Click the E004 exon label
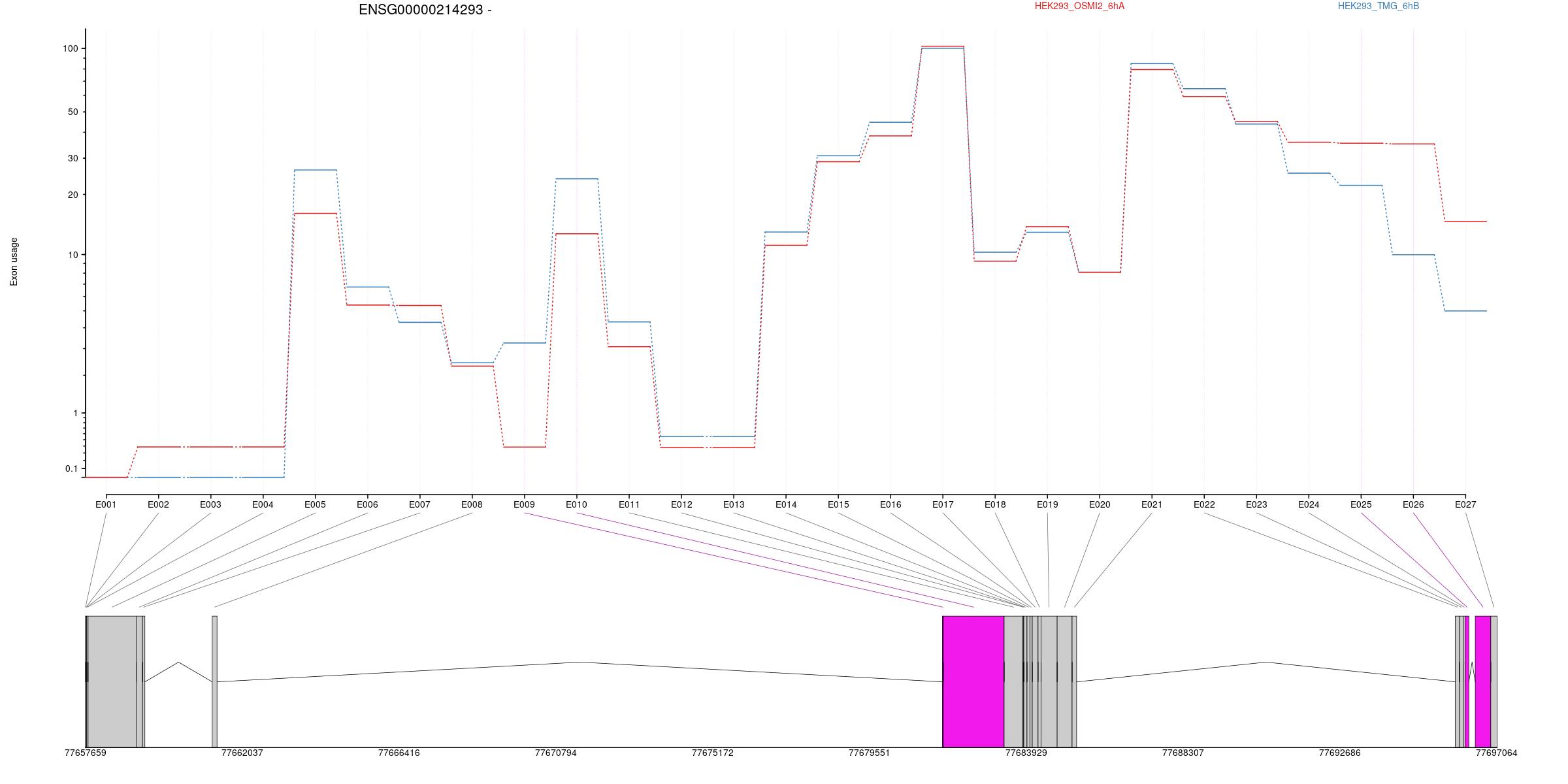Viewport: 1568px width, 784px height. 263,504
